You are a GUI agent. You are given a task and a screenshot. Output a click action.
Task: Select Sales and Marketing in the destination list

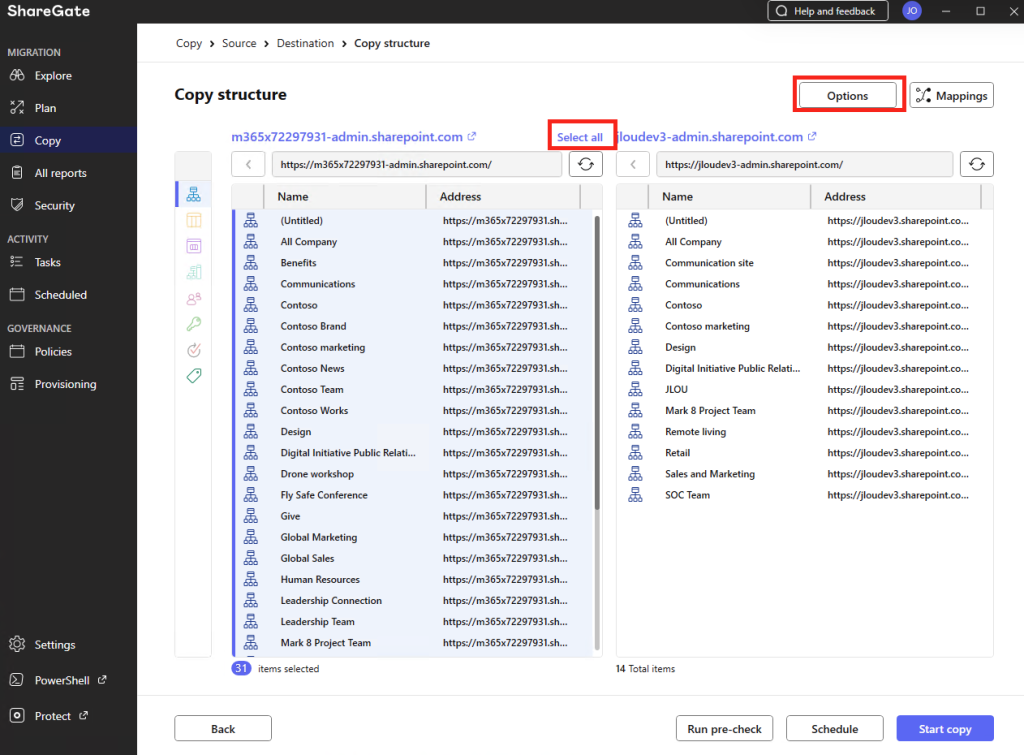pyautogui.click(x=805, y=474)
